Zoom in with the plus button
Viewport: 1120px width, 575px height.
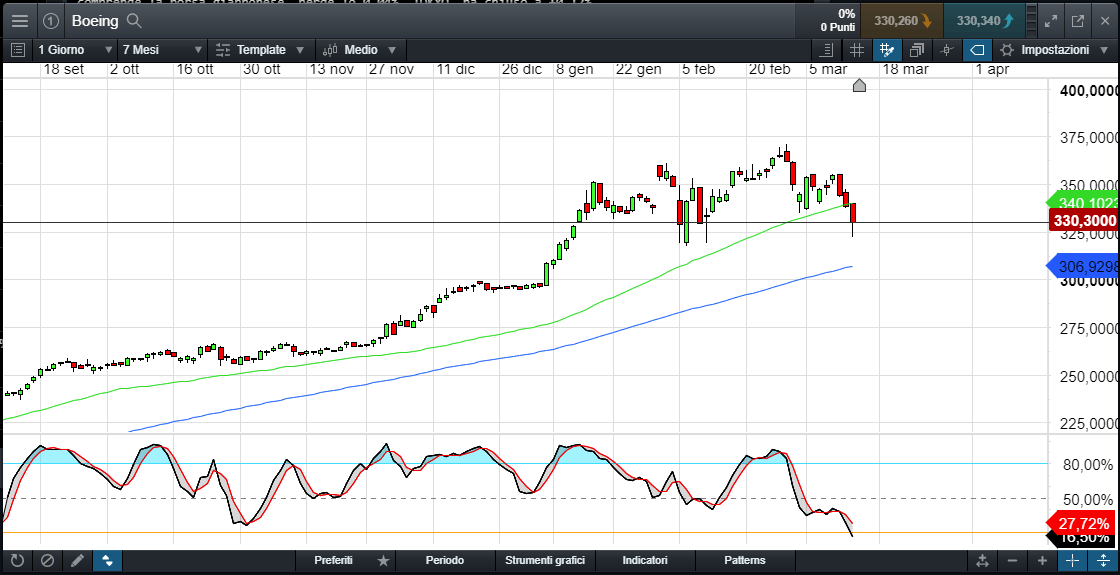[x=1042, y=561]
